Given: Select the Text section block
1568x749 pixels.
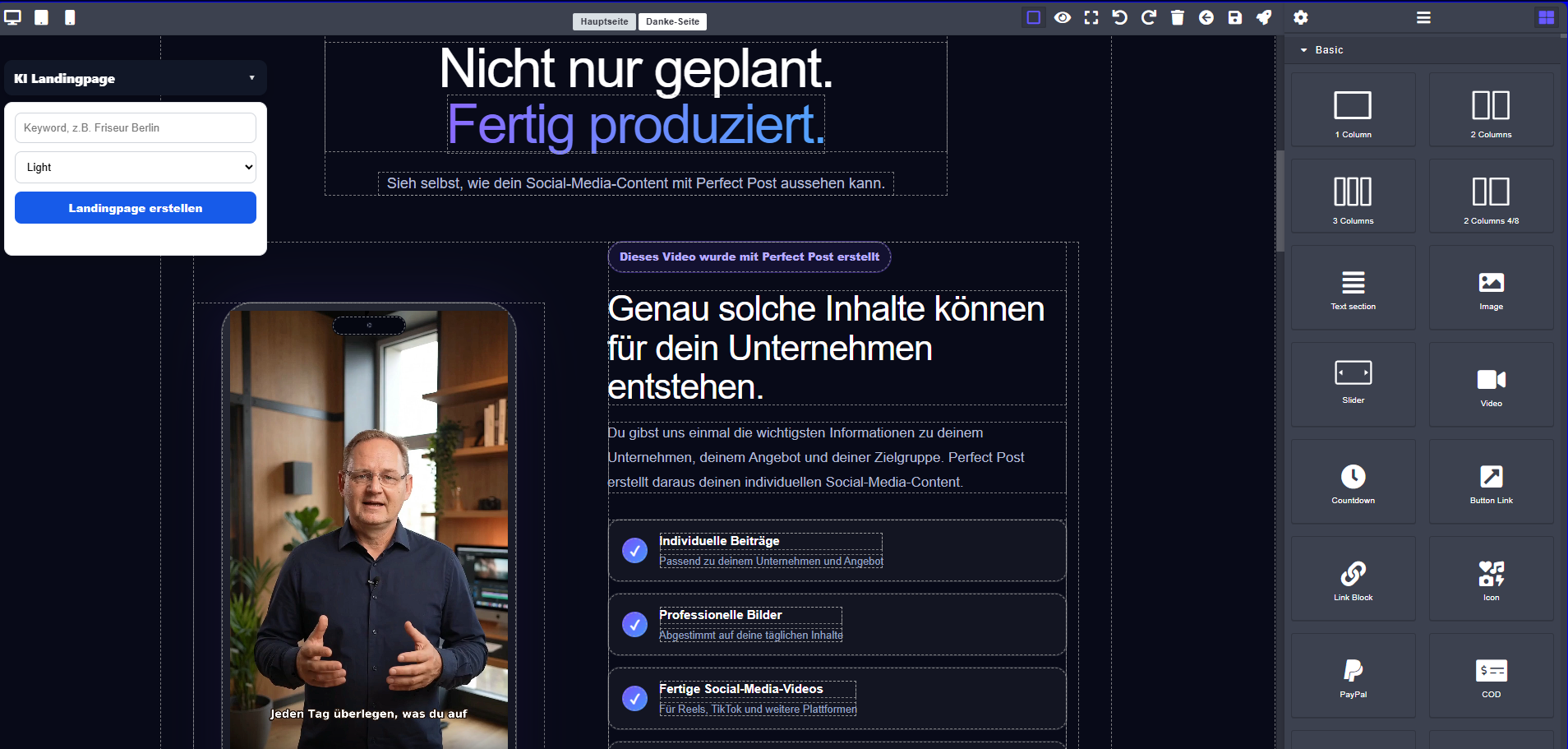Looking at the screenshot, I should tap(1354, 288).
